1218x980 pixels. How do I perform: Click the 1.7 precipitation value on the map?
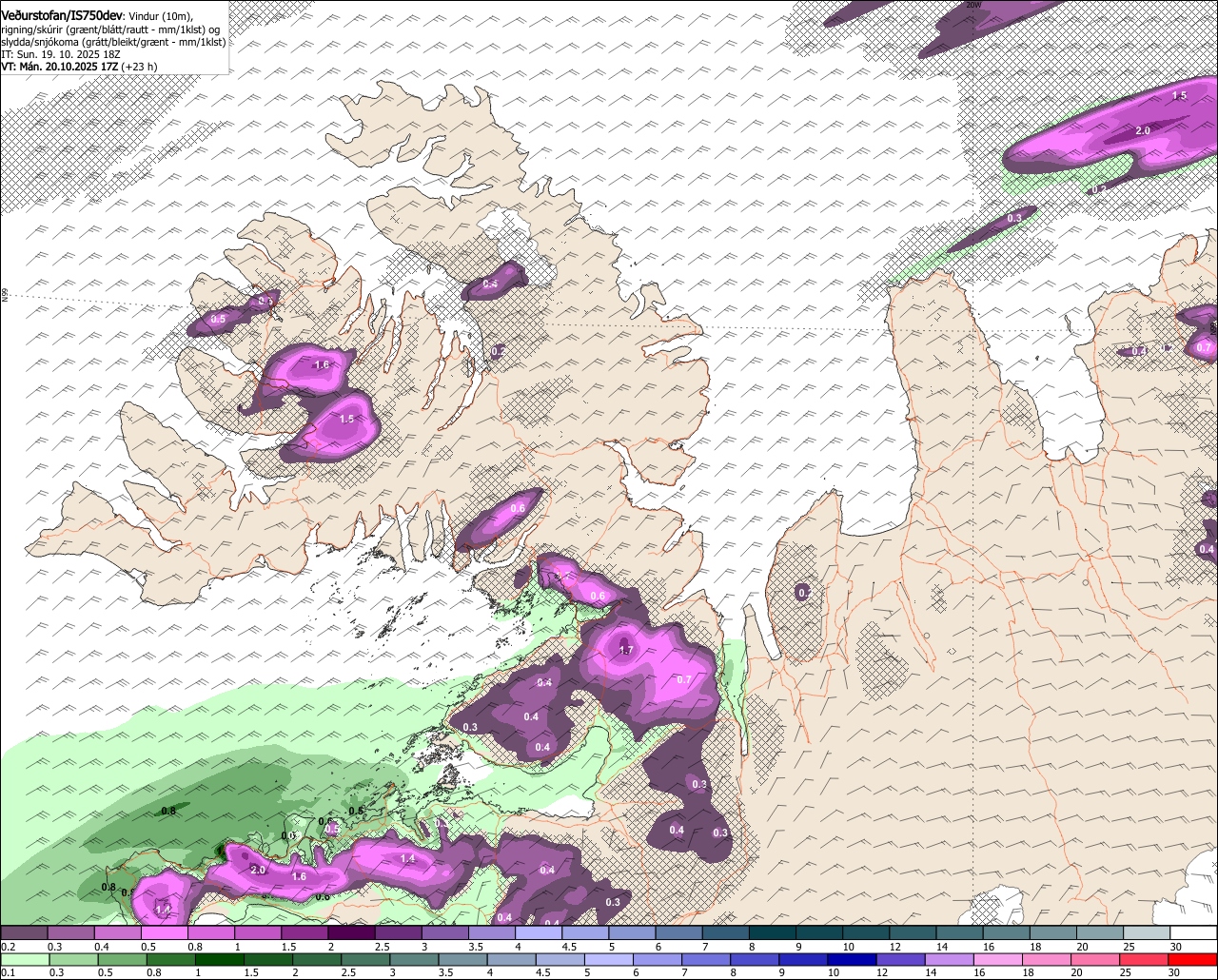pos(626,651)
